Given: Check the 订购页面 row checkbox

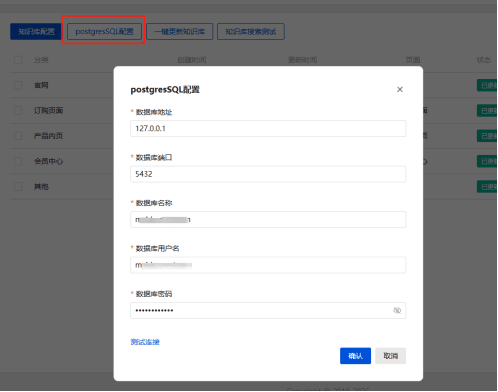Looking at the screenshot, I should click(x=18, y=111).
